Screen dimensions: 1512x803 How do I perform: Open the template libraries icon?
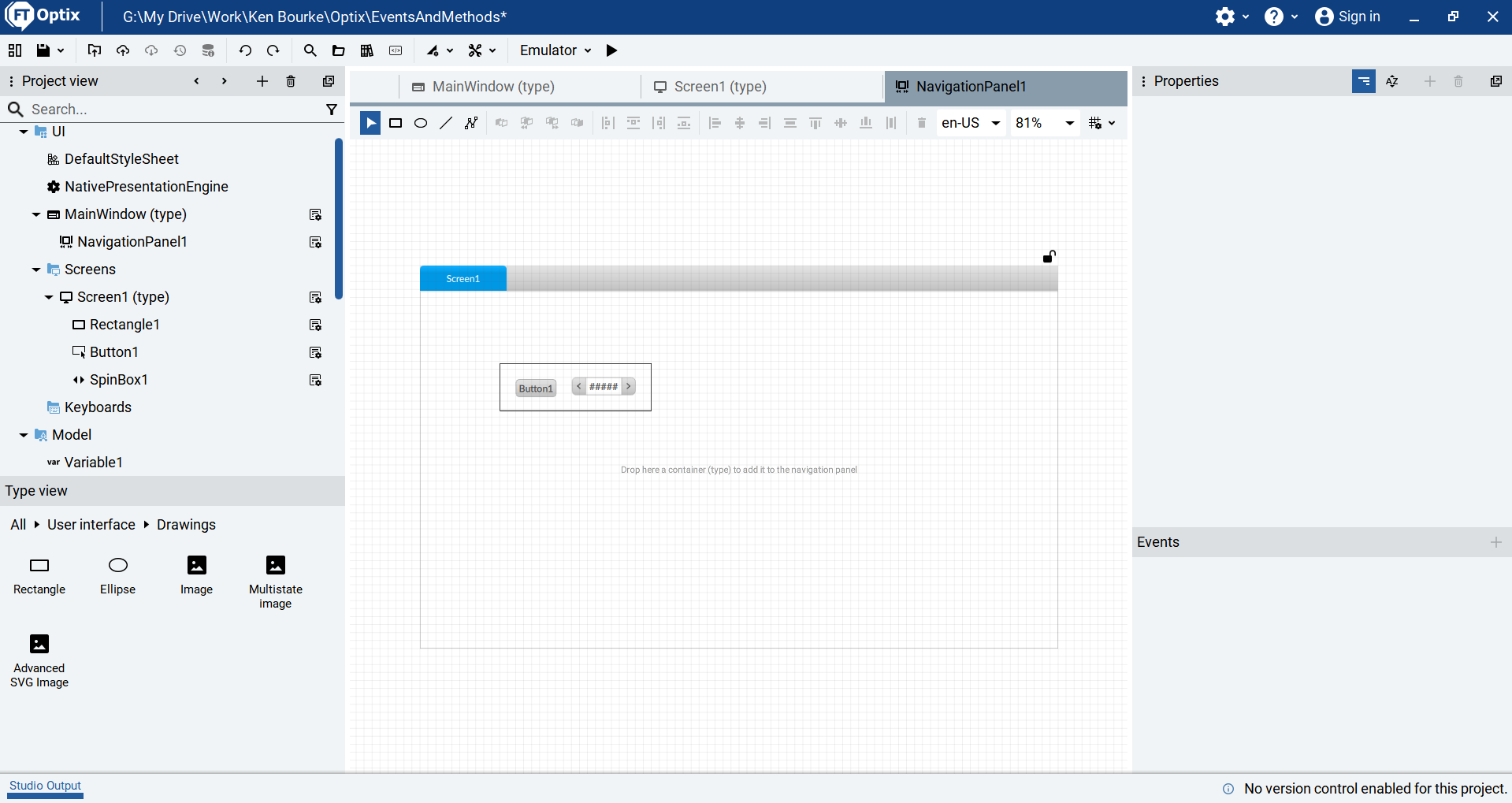367,50
